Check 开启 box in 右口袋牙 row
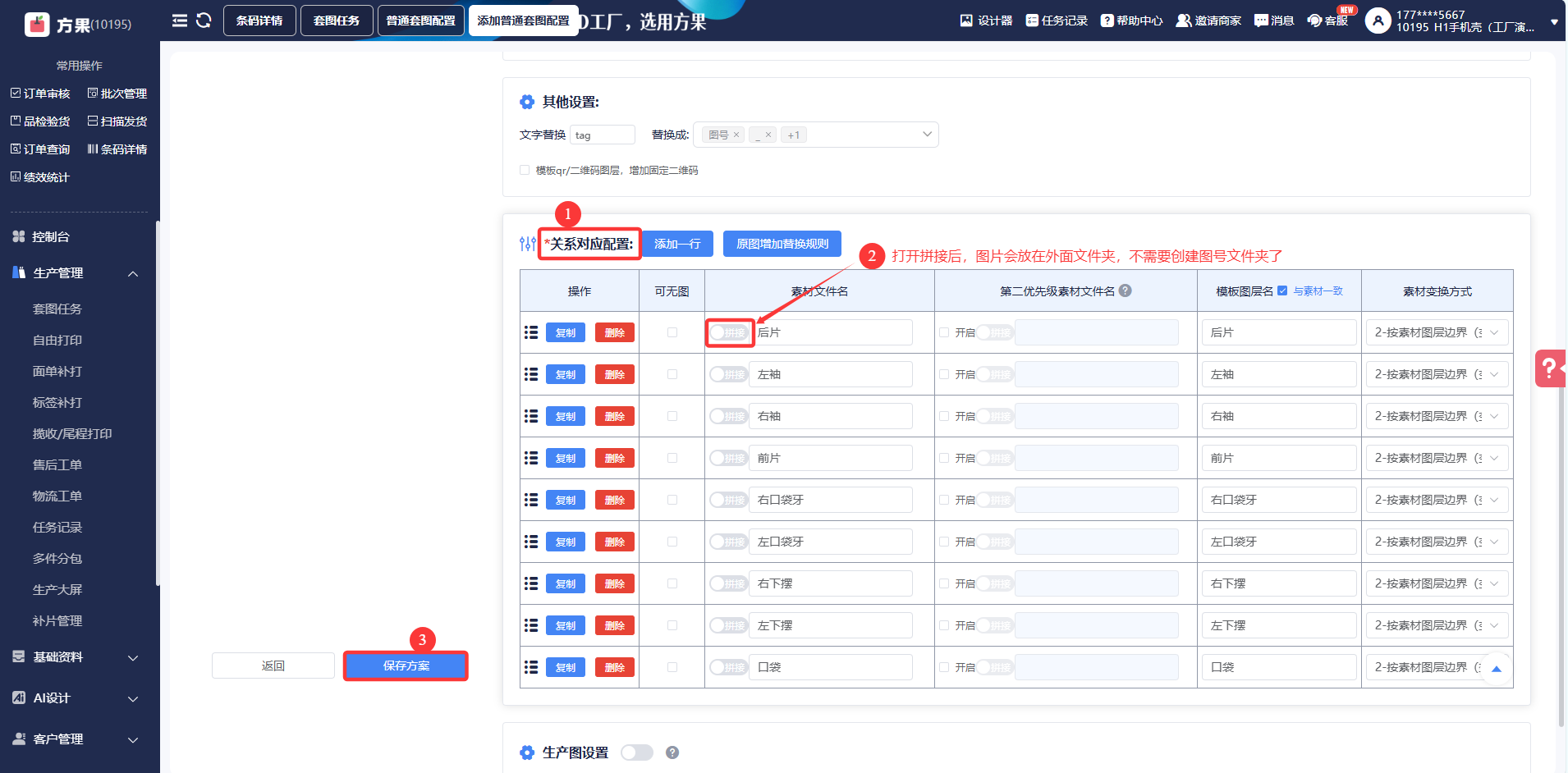This screenshot has width=1568, height=773. coord(944,500)
